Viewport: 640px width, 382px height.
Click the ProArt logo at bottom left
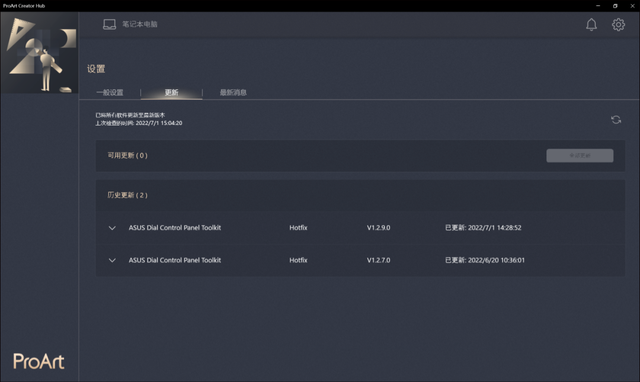[39, 362]
